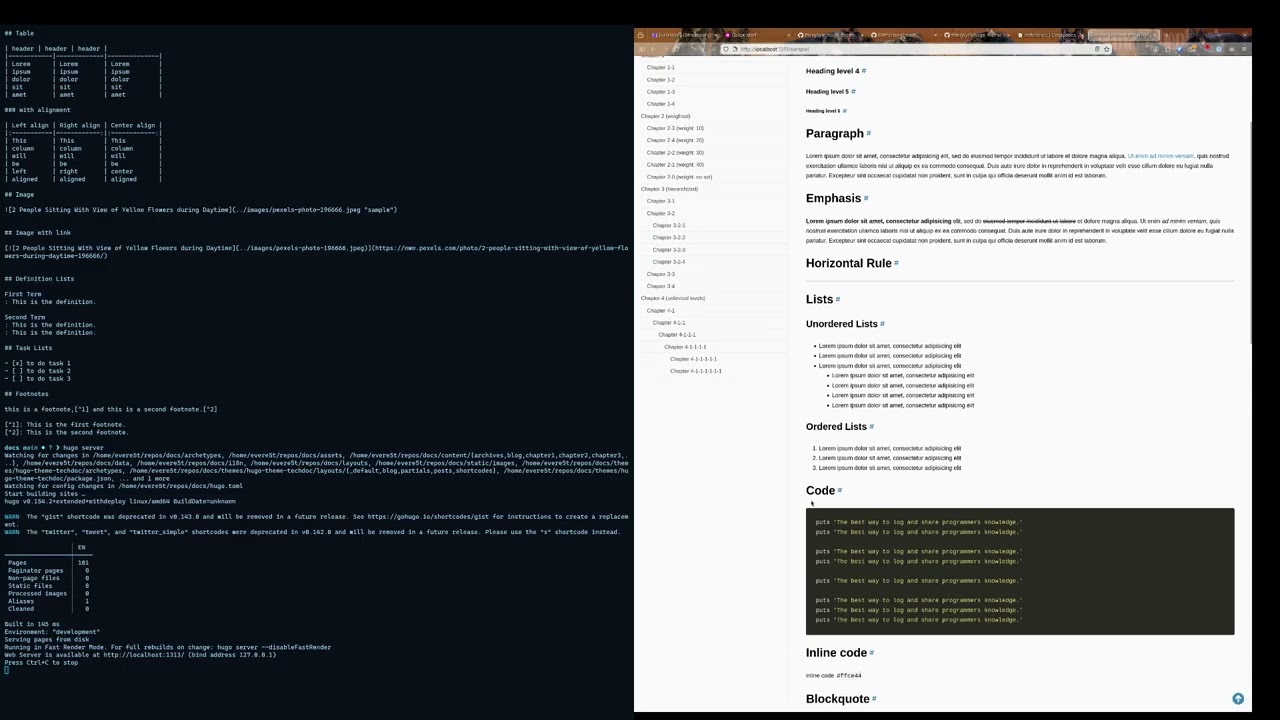The width and height of the screenshot is (1280, 720).
Task: Click terminal heading '### with alignment'
Action: pyautogui.click(x=37, y=110)
